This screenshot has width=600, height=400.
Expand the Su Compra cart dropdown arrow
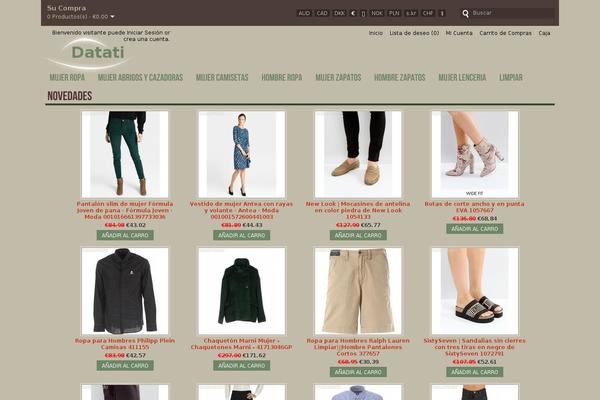pyautogui.click(x=112, y=16)
